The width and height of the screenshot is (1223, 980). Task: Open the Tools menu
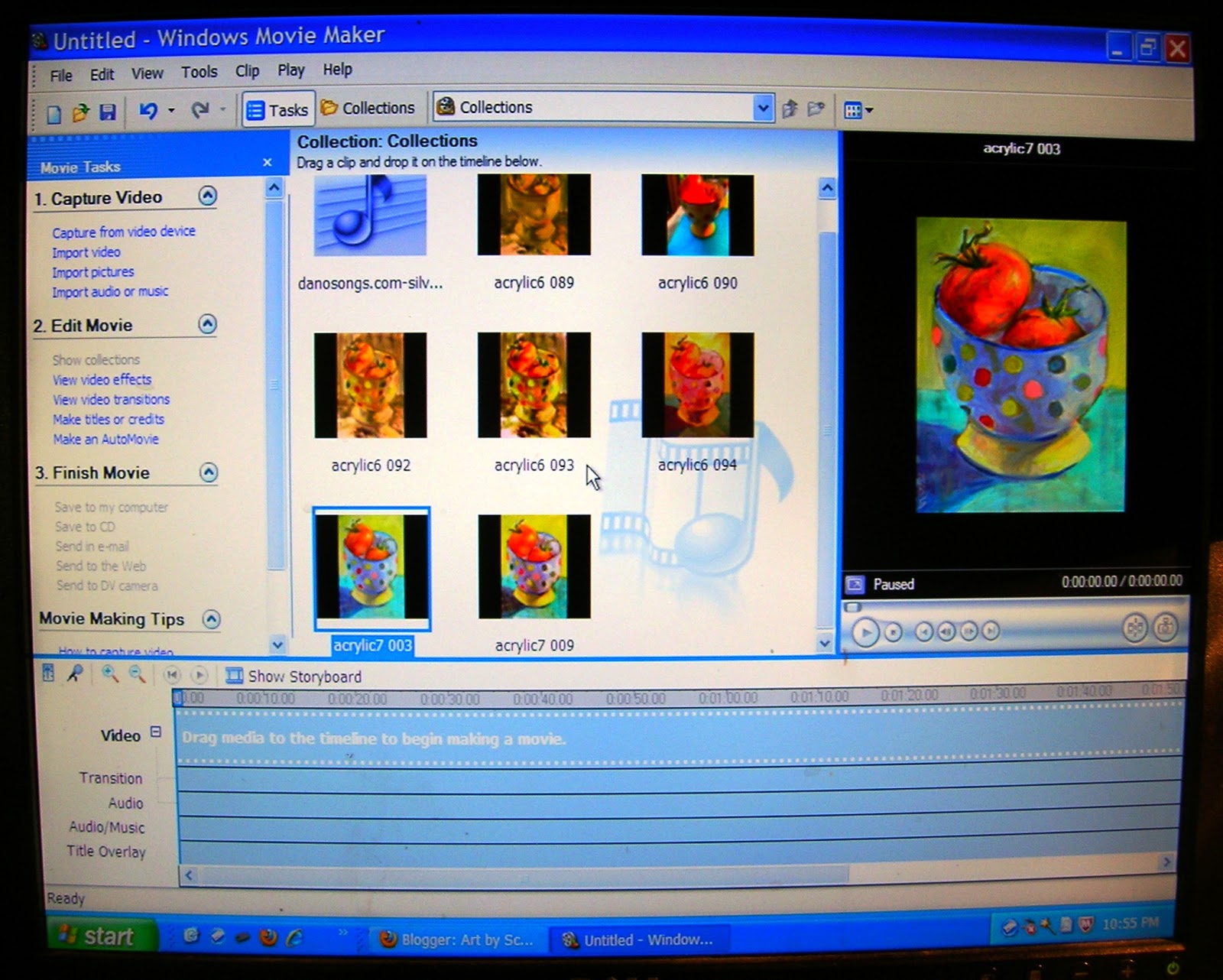[x=199, y=72]
